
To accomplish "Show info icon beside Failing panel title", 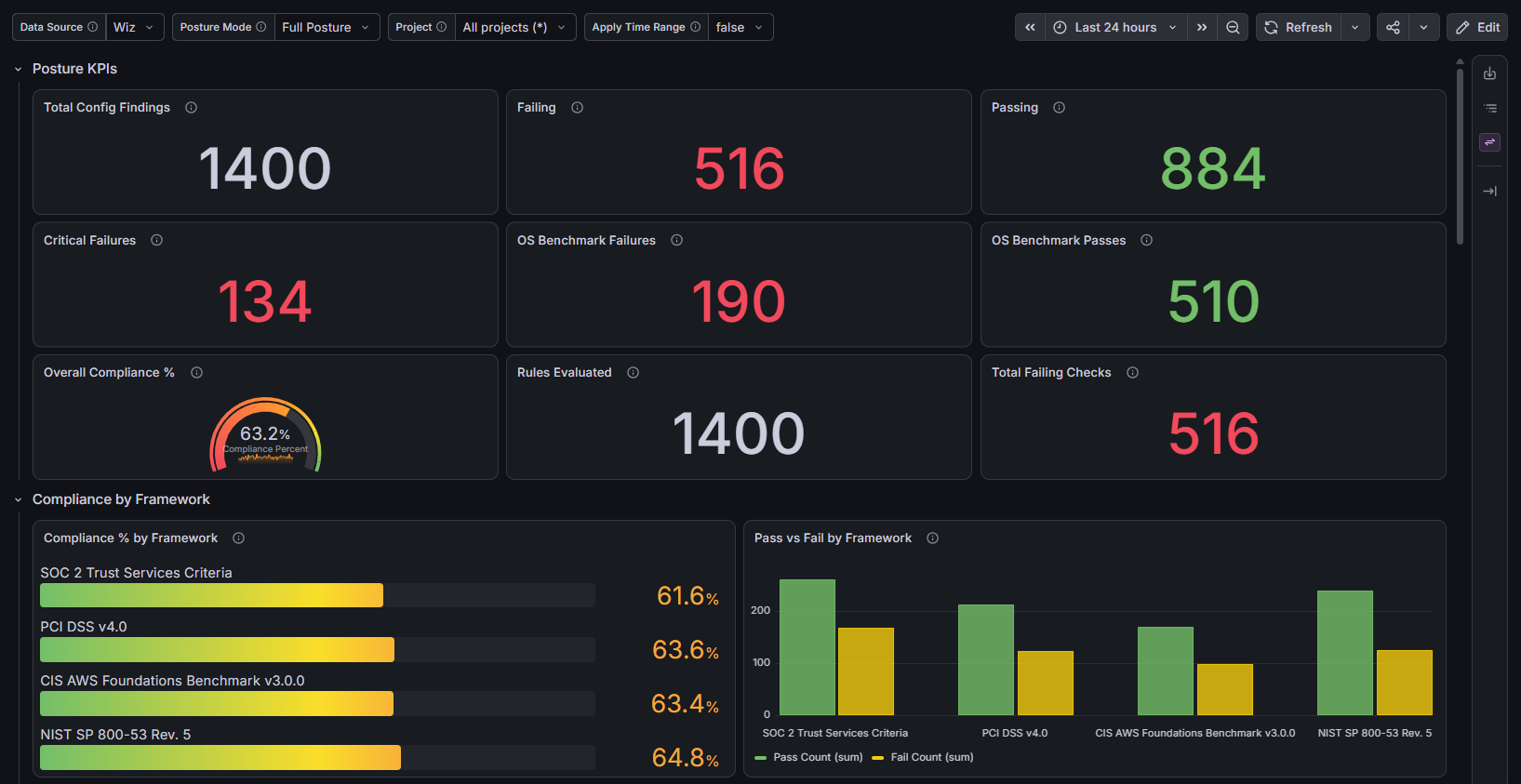I will pyautogui.click(x=577, y=108).
